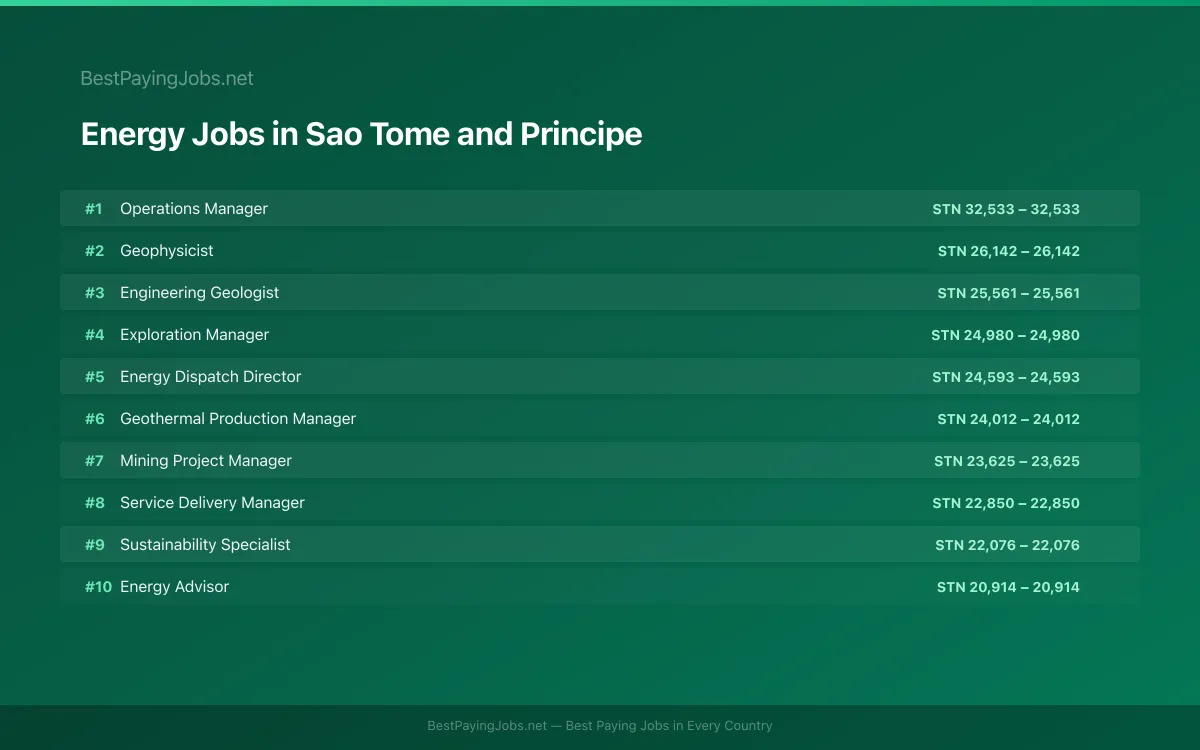The height and width of the screenshot is (750, 1200).
Task: Select the Service Delivery Manager row
Action: click(x=600, y=502)
